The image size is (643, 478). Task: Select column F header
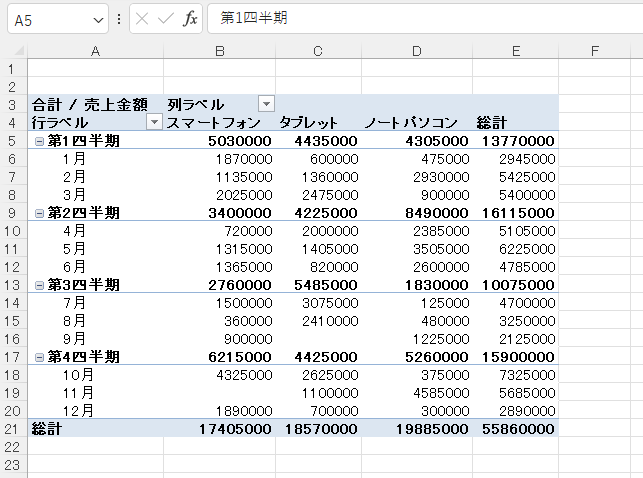[x=595, y=51]
